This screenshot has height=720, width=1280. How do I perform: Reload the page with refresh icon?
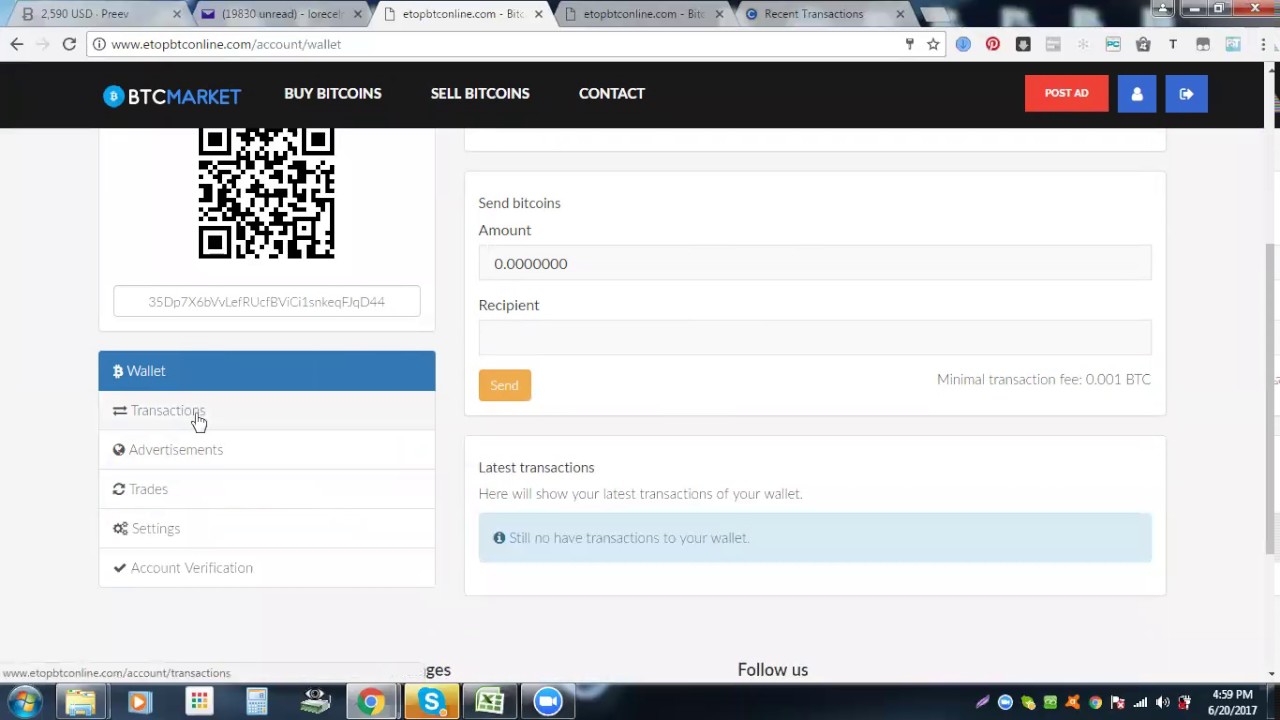coord(69,44)
